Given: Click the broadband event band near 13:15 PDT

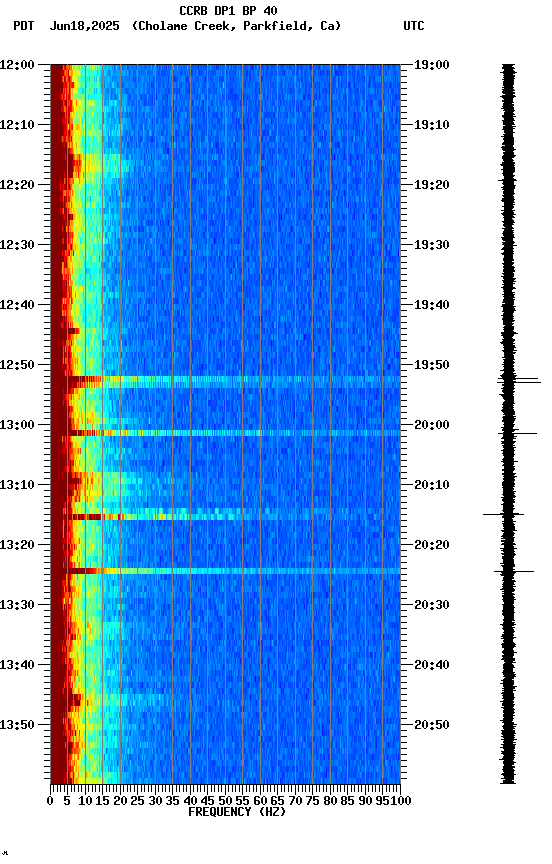Looking at the screenshot, I should tap(225, 517).
